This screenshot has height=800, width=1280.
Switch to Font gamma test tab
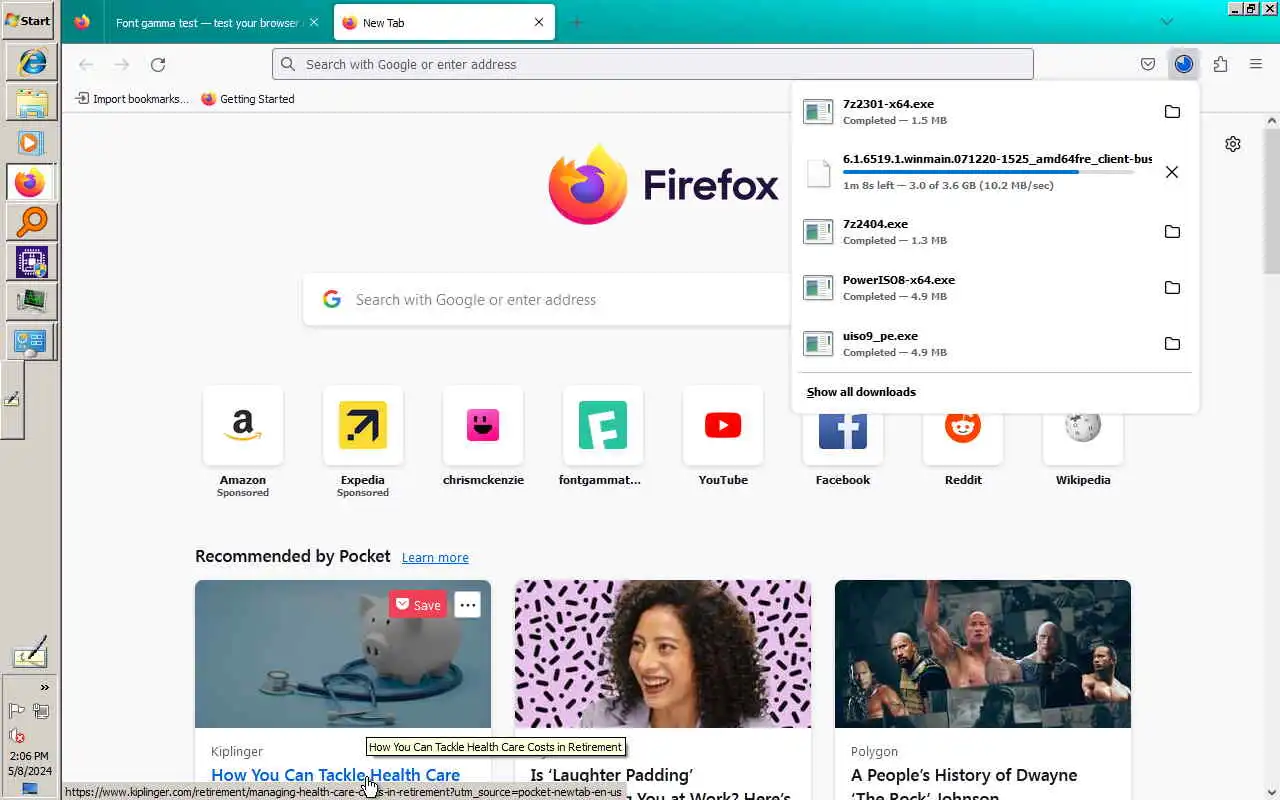point(207,22)
